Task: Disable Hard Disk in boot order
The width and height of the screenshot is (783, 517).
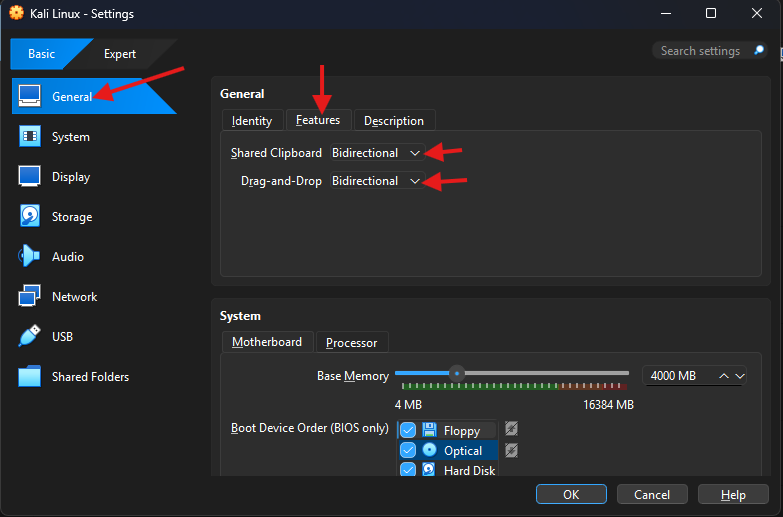Action: click(x=408, y=470)
